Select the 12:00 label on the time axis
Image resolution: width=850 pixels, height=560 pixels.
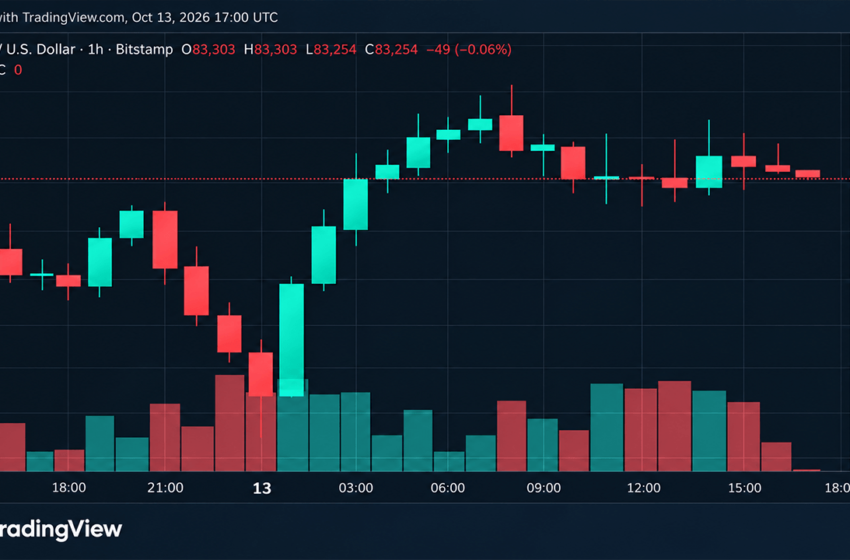643,488
